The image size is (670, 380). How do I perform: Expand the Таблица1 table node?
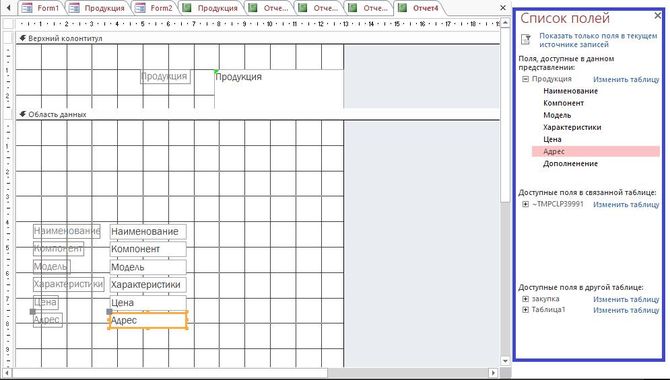tap(526, 310)
